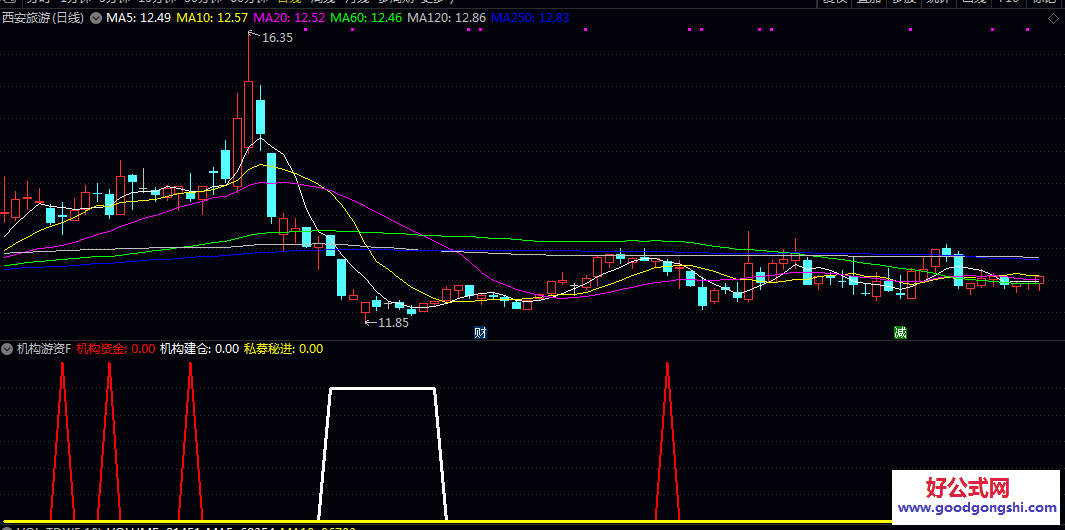1065x530 pixels.
Task: Click the diamond icon at chart corner
Action: tap(1052, 18)
